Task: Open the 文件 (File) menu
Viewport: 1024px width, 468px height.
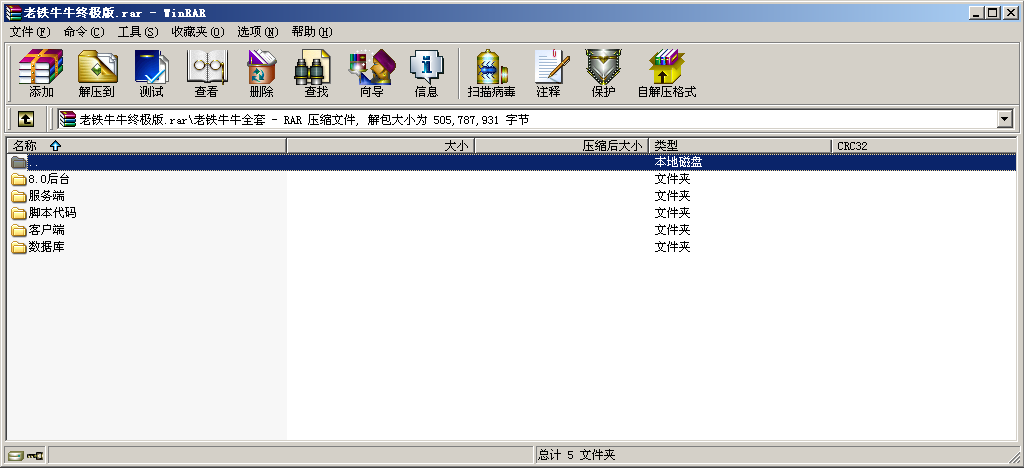Action: pos(29,32)
